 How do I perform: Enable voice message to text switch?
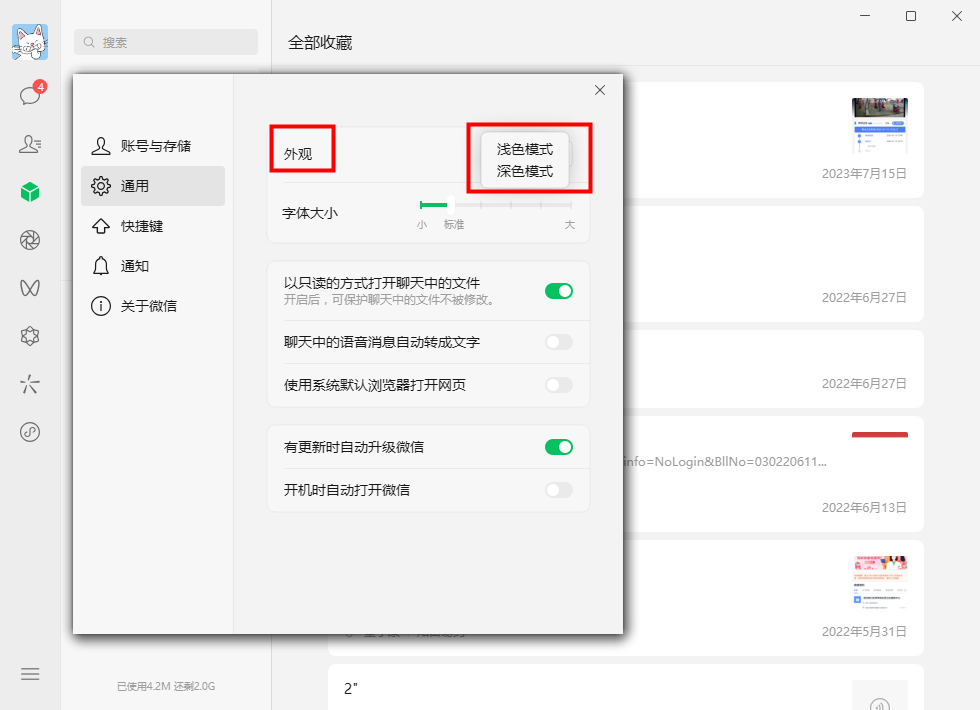(559, 342)
